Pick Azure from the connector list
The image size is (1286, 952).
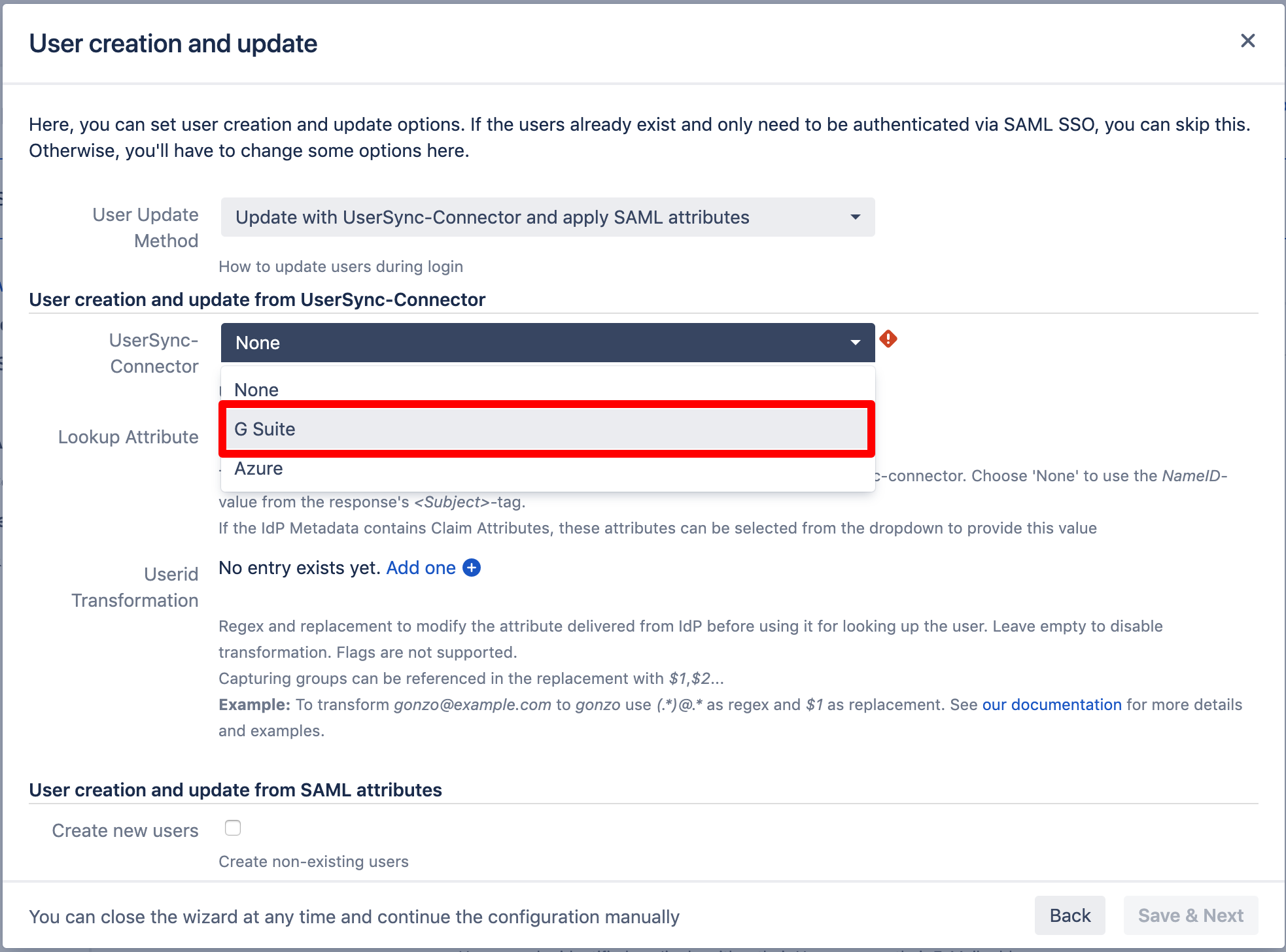[259, 468]
